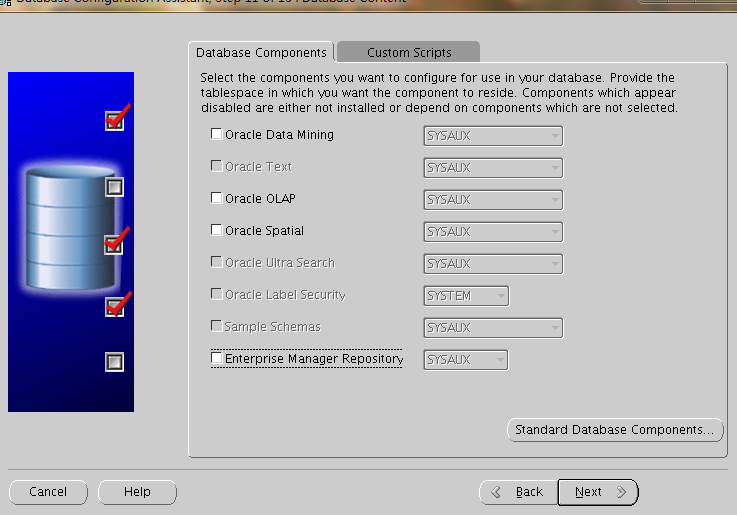737x515 pixels.
Task: Go Back to the previous step
Action: (x=518, y=492)
